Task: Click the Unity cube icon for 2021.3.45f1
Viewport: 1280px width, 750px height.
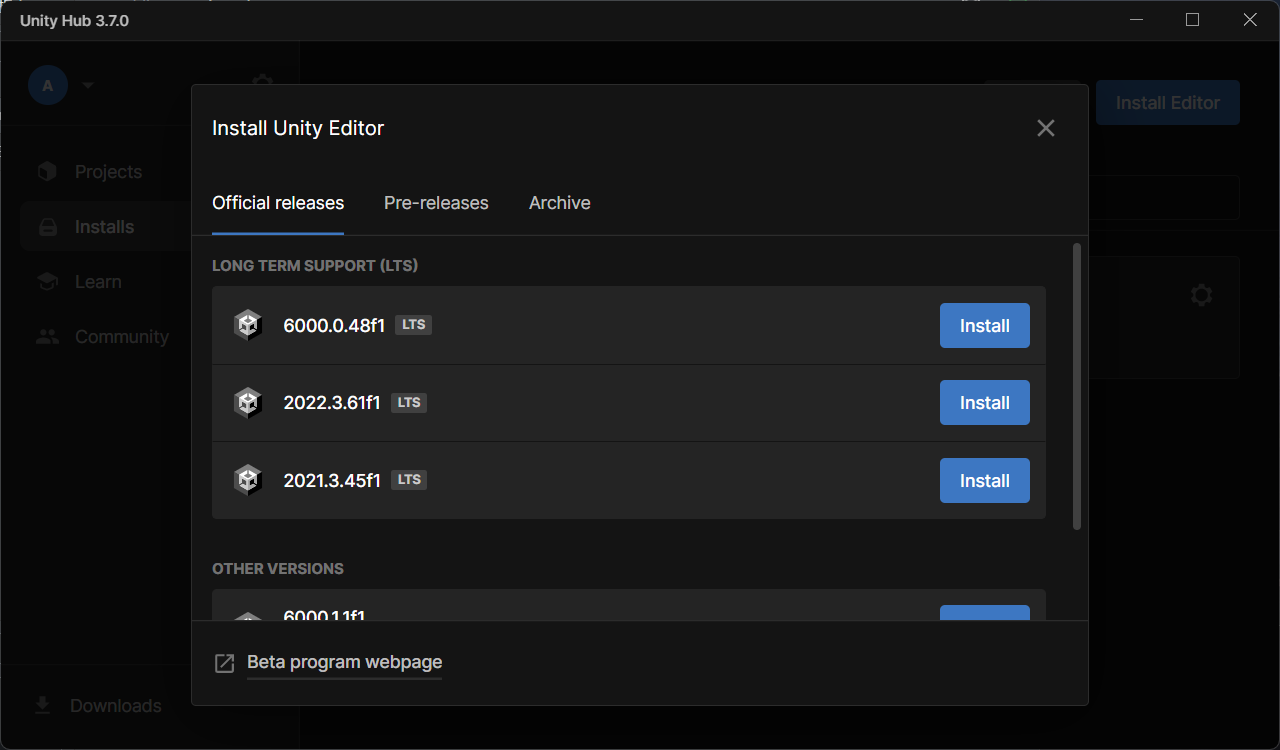Action: 247,481
